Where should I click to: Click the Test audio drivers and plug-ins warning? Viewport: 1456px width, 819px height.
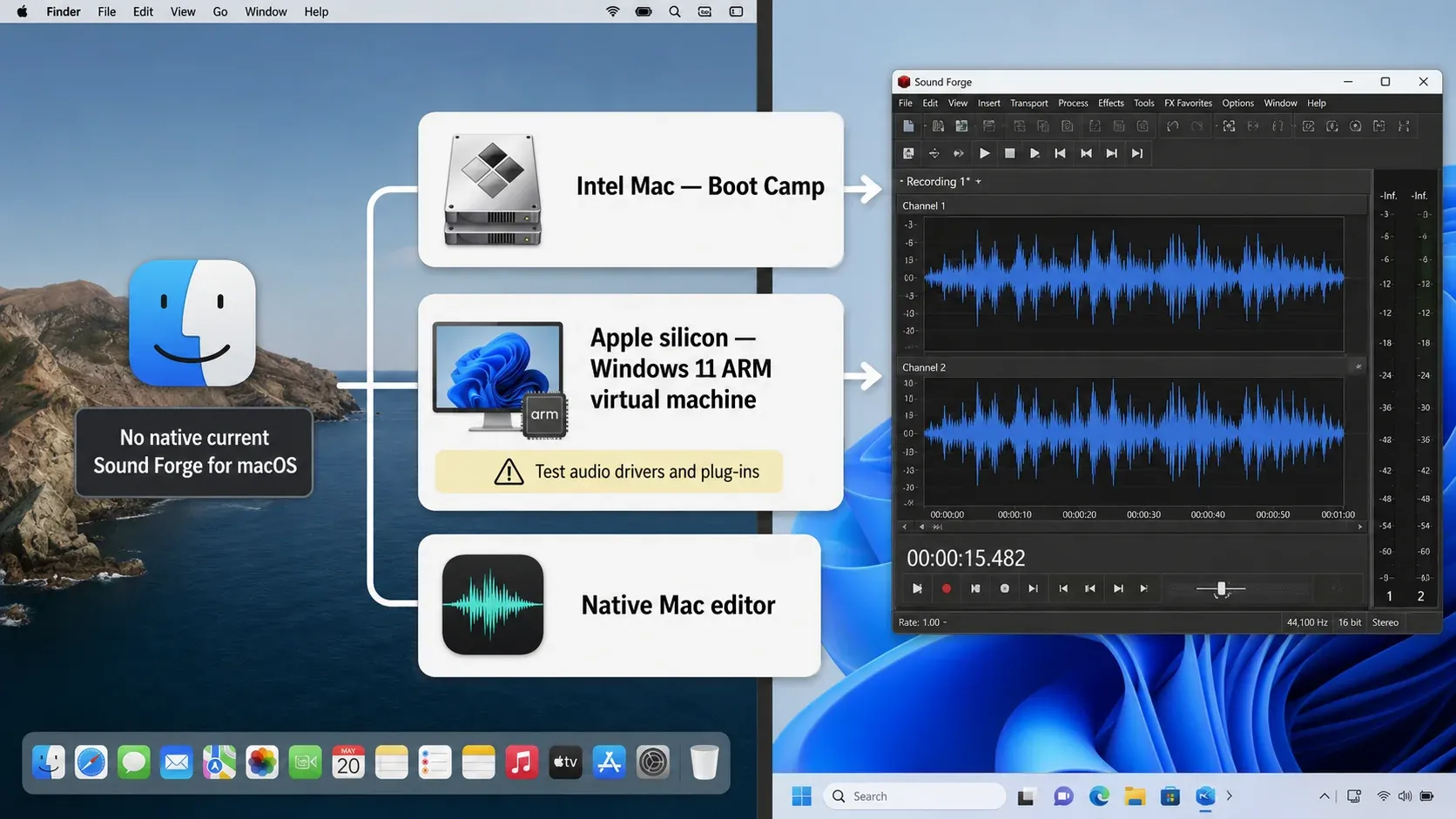tap(609, 472)
